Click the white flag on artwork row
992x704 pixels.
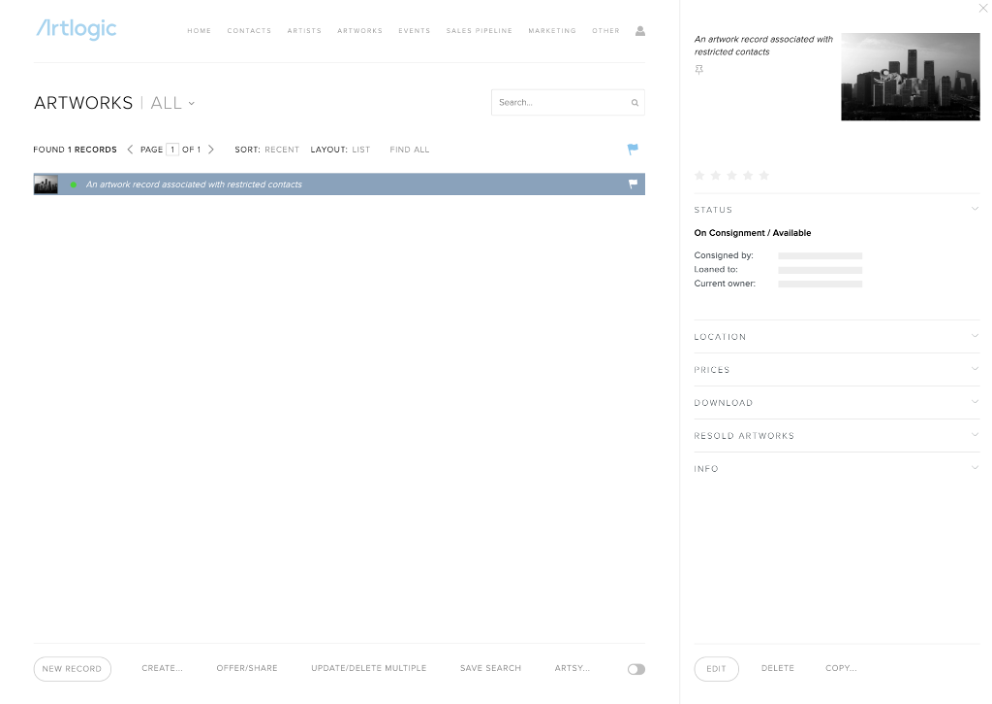(632, 184)
